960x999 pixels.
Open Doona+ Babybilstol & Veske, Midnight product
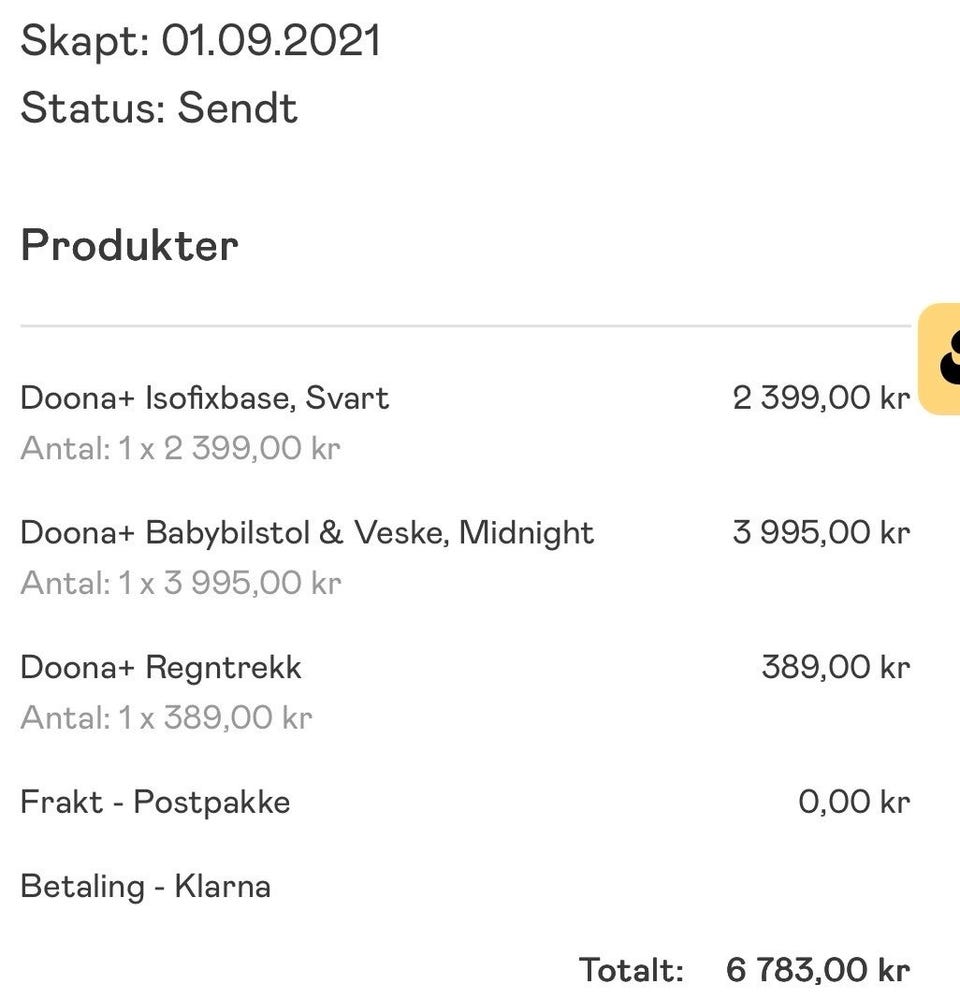307,533
